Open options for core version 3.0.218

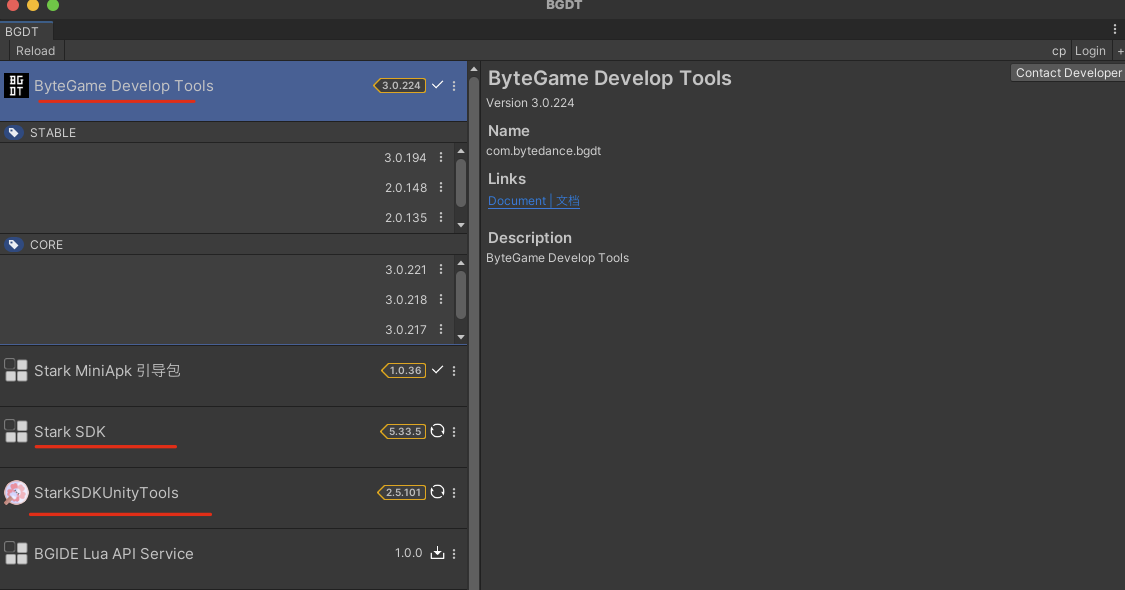click(441, 299)
